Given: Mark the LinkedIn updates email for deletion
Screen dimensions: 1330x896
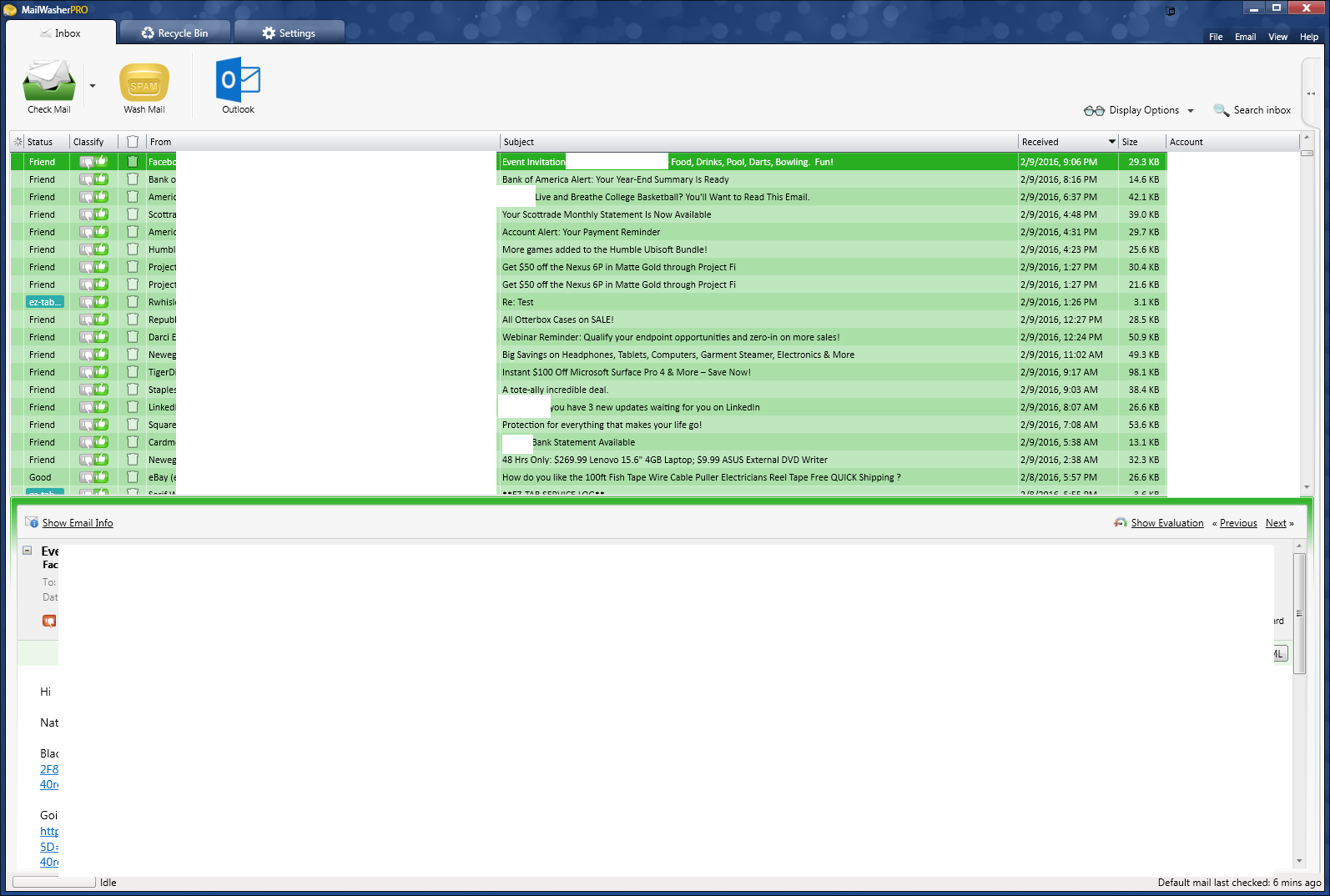Looking at the screenshot, I should (133, 406).
